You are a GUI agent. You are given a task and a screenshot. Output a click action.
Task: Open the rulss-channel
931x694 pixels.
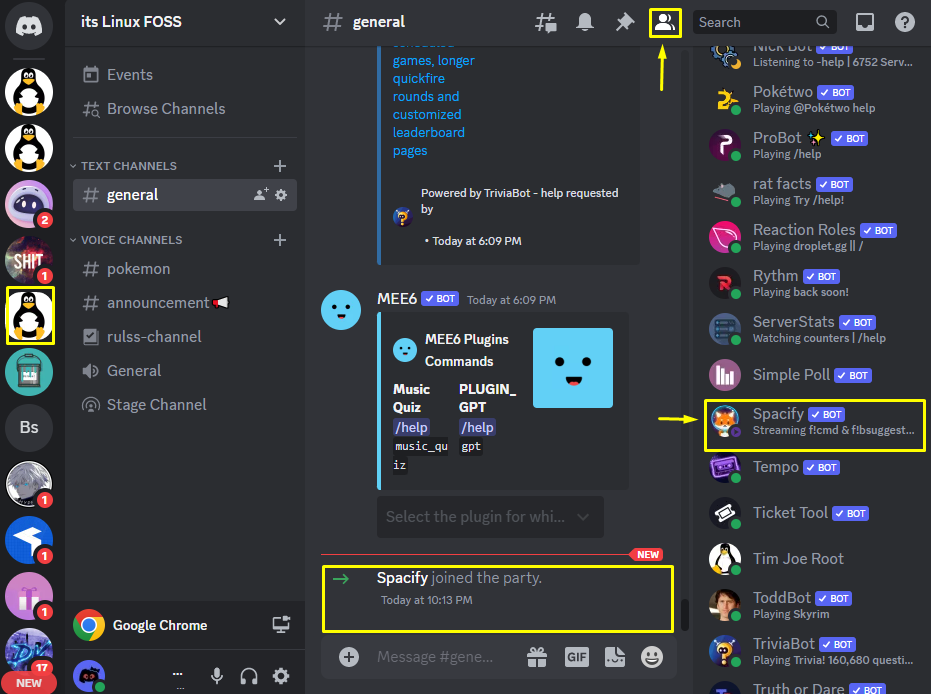[185, 337]
